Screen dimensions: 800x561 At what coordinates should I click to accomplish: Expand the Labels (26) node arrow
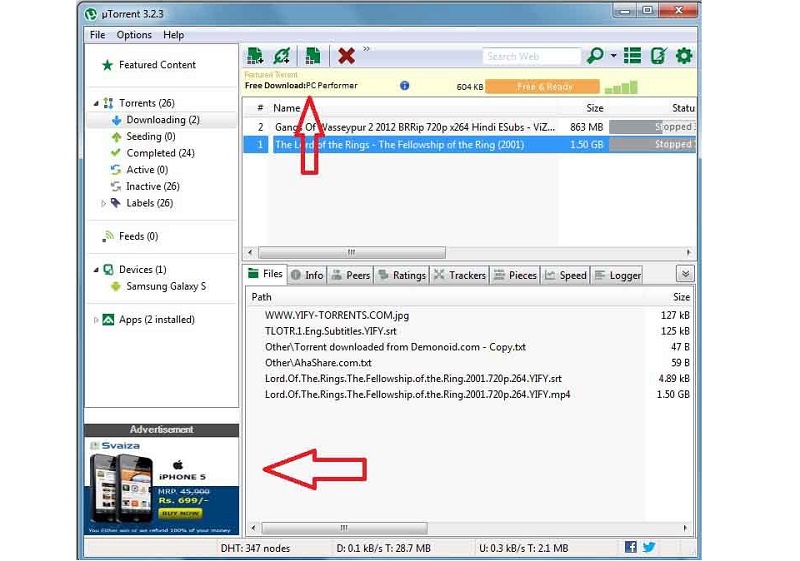[104, 203]
